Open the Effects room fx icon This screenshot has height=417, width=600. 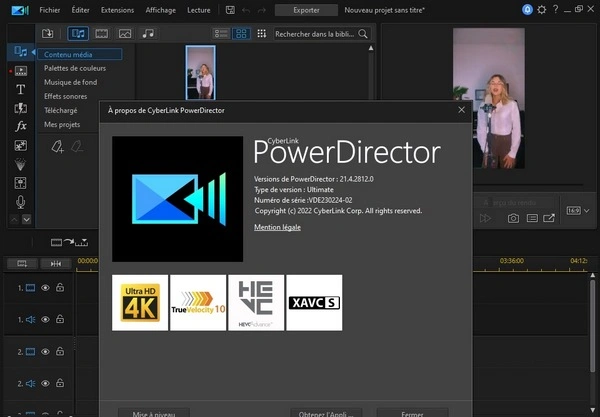pyautogui.click(x=20, y=127)
